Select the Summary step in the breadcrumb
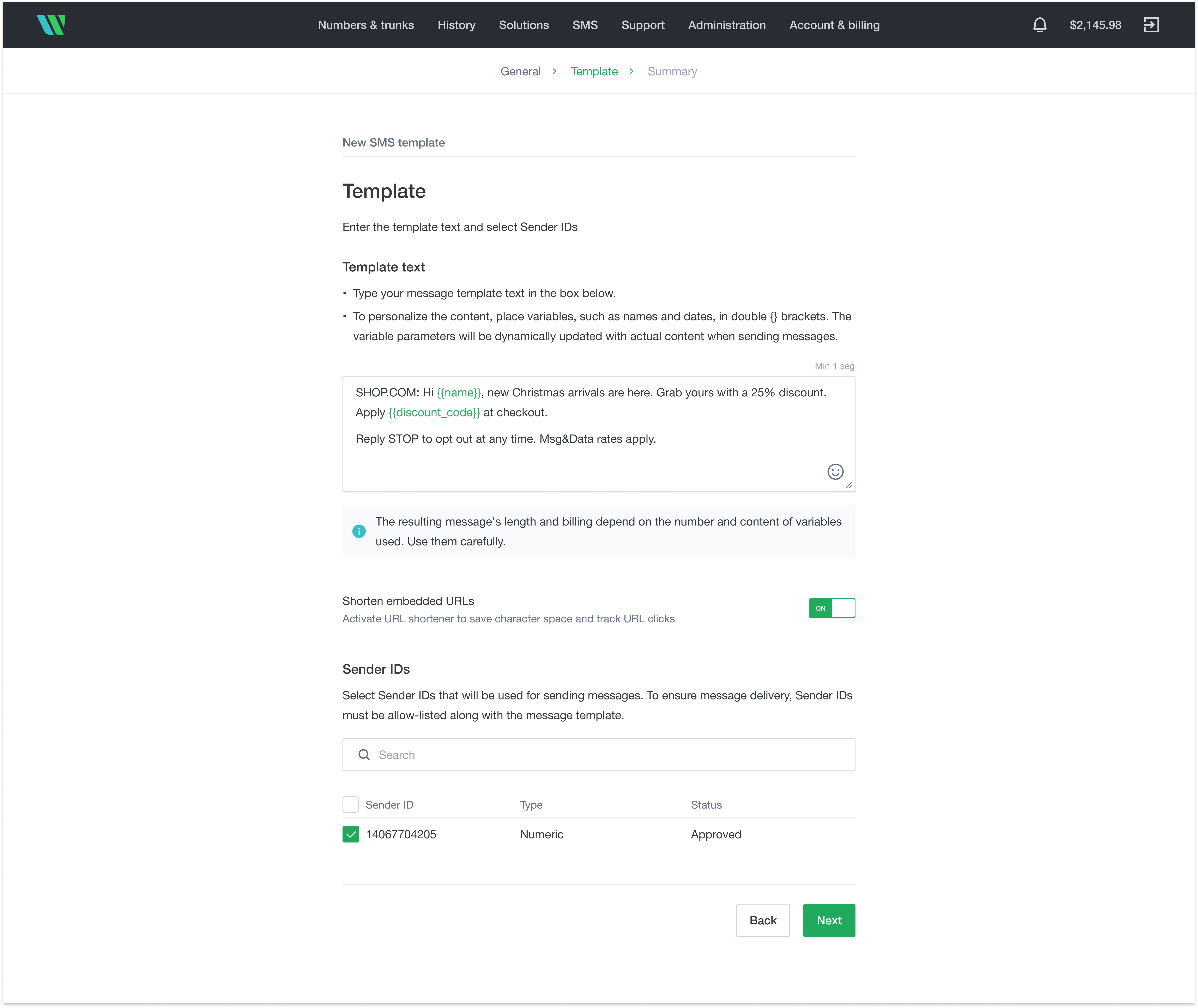Viewport: 1198px width, 1008px height. [x=672, y=71]
